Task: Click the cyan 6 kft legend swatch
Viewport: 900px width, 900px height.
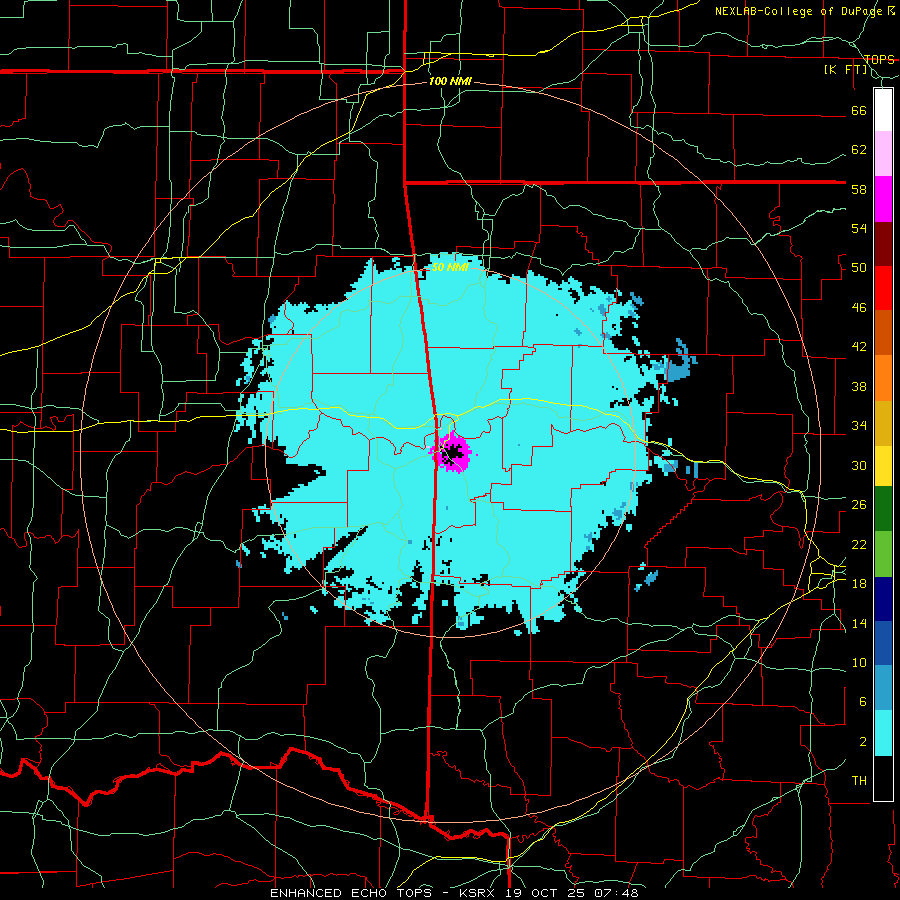Action: (883, 734)
